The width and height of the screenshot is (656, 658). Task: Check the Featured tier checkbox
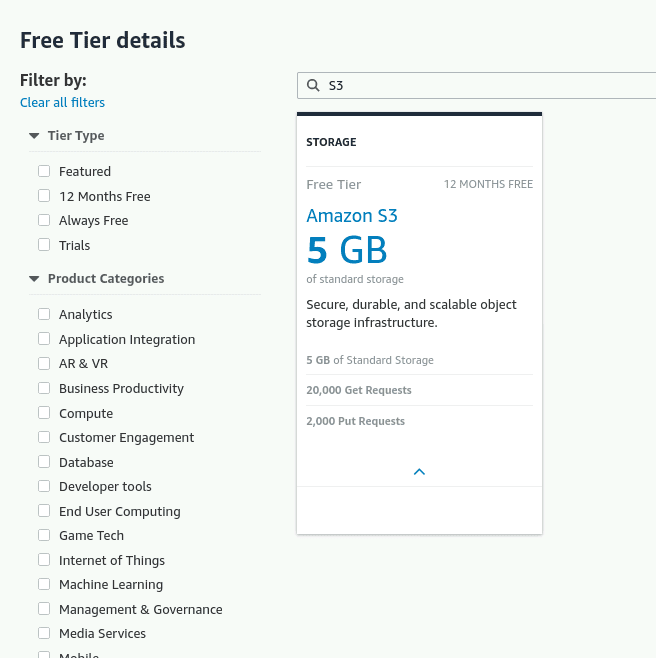tap(44, 171)
